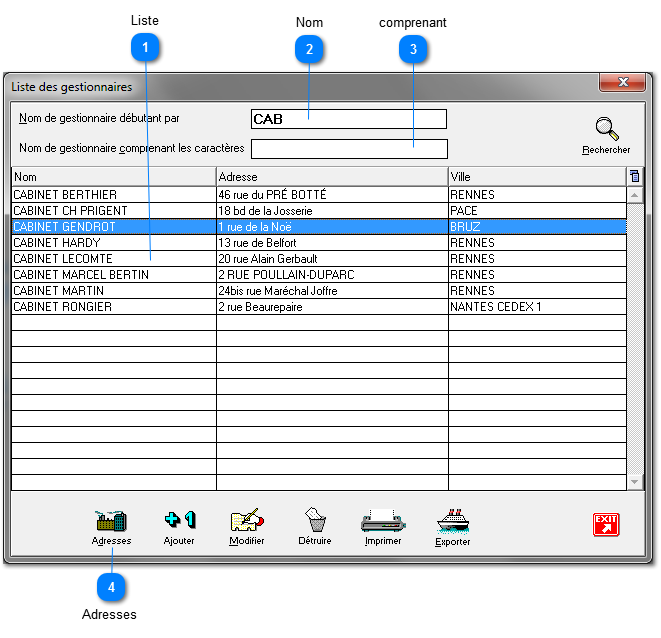The height and width of the screenshot is (638, 661).
Task: Focus the 'comprenant les caractères' input field
Action: tap(348, 149)
